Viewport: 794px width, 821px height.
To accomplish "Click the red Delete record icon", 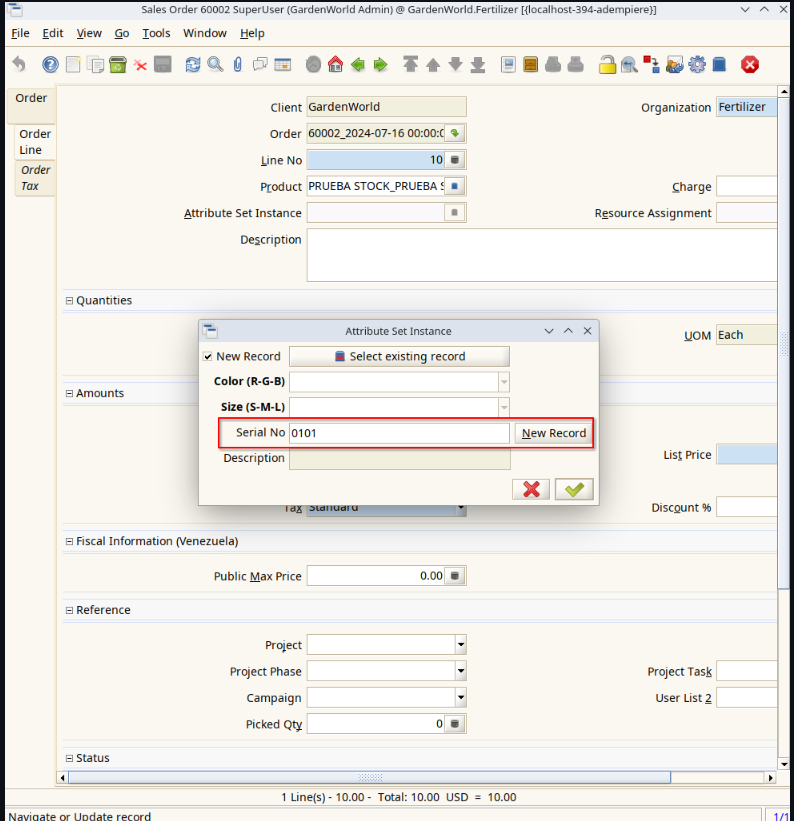I will [140, 65].
